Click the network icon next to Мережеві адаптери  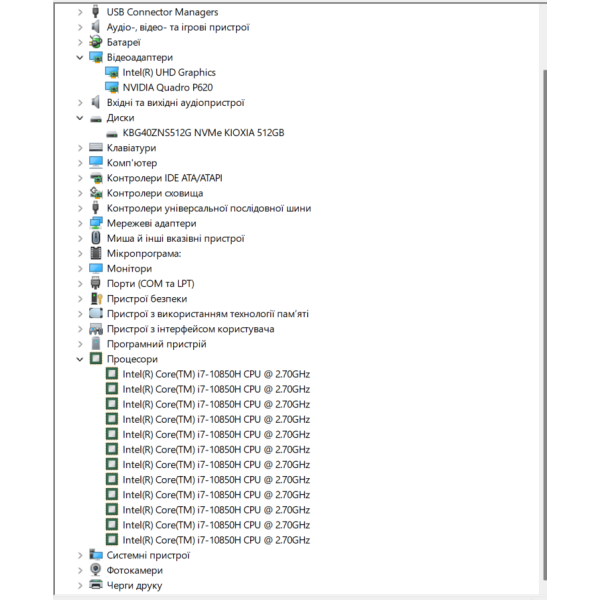click(x=96, y=223)
